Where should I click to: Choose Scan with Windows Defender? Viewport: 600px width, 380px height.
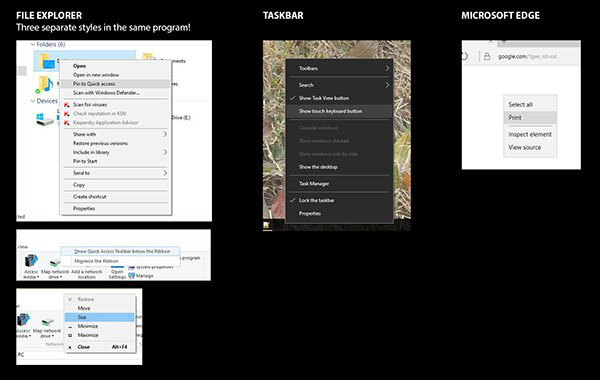tap(116, 93)
